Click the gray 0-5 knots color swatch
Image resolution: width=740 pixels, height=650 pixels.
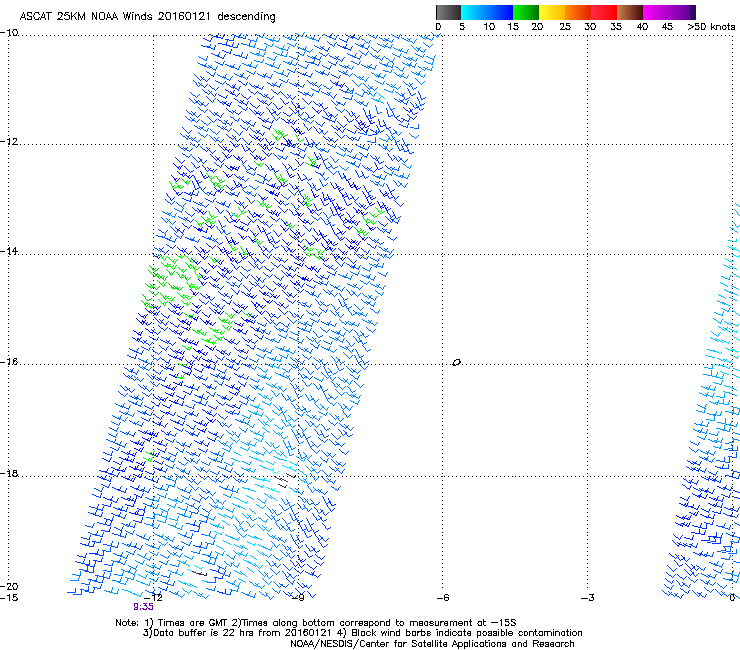click(x=448, y=12)
